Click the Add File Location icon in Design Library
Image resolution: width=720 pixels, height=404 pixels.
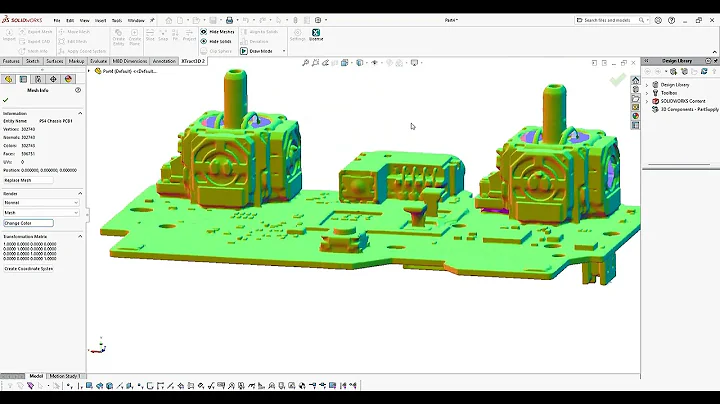[684, 72]
